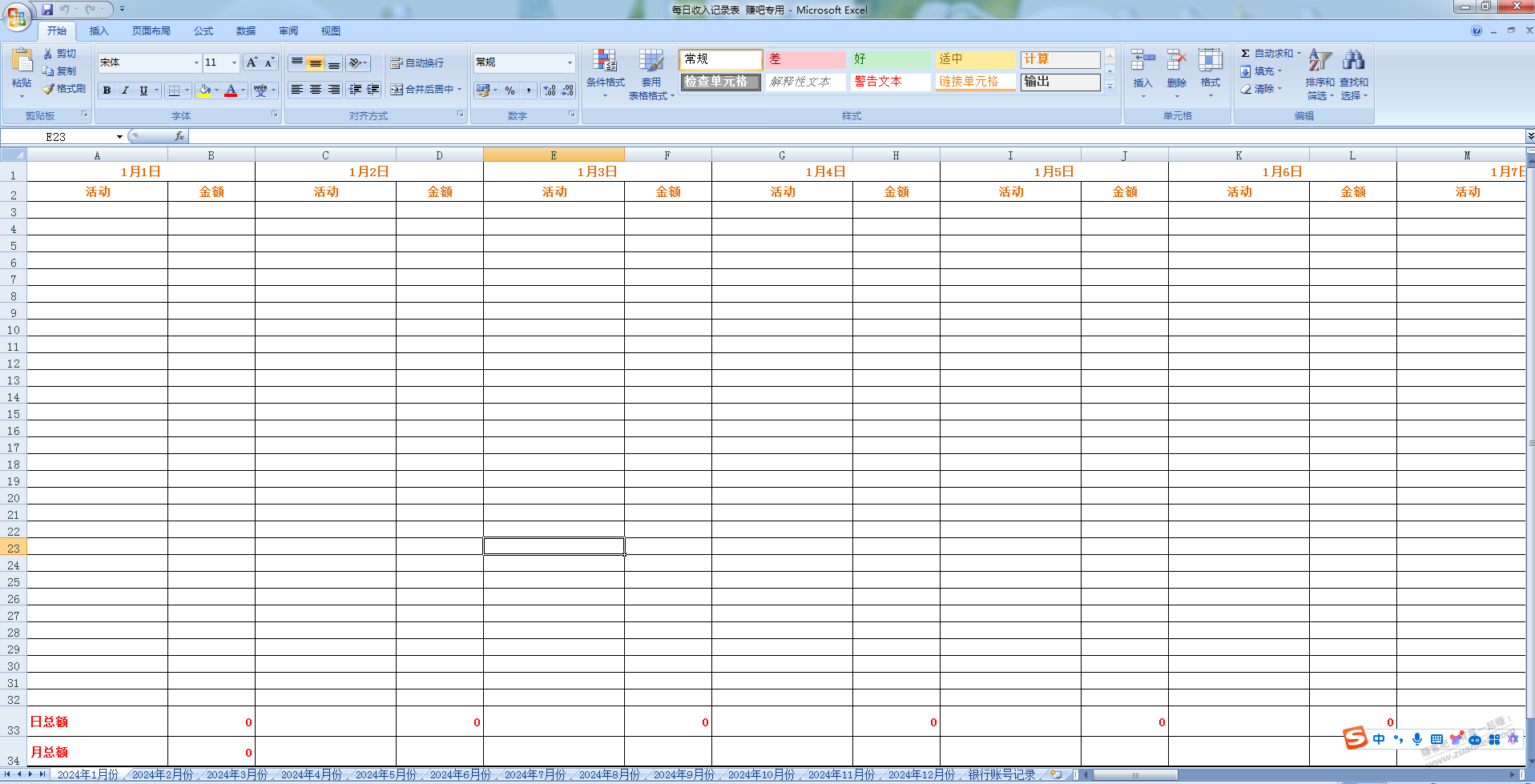Toggle bold formatting
The height and width of the screenshot is (784, 1535).
(107, 90)
